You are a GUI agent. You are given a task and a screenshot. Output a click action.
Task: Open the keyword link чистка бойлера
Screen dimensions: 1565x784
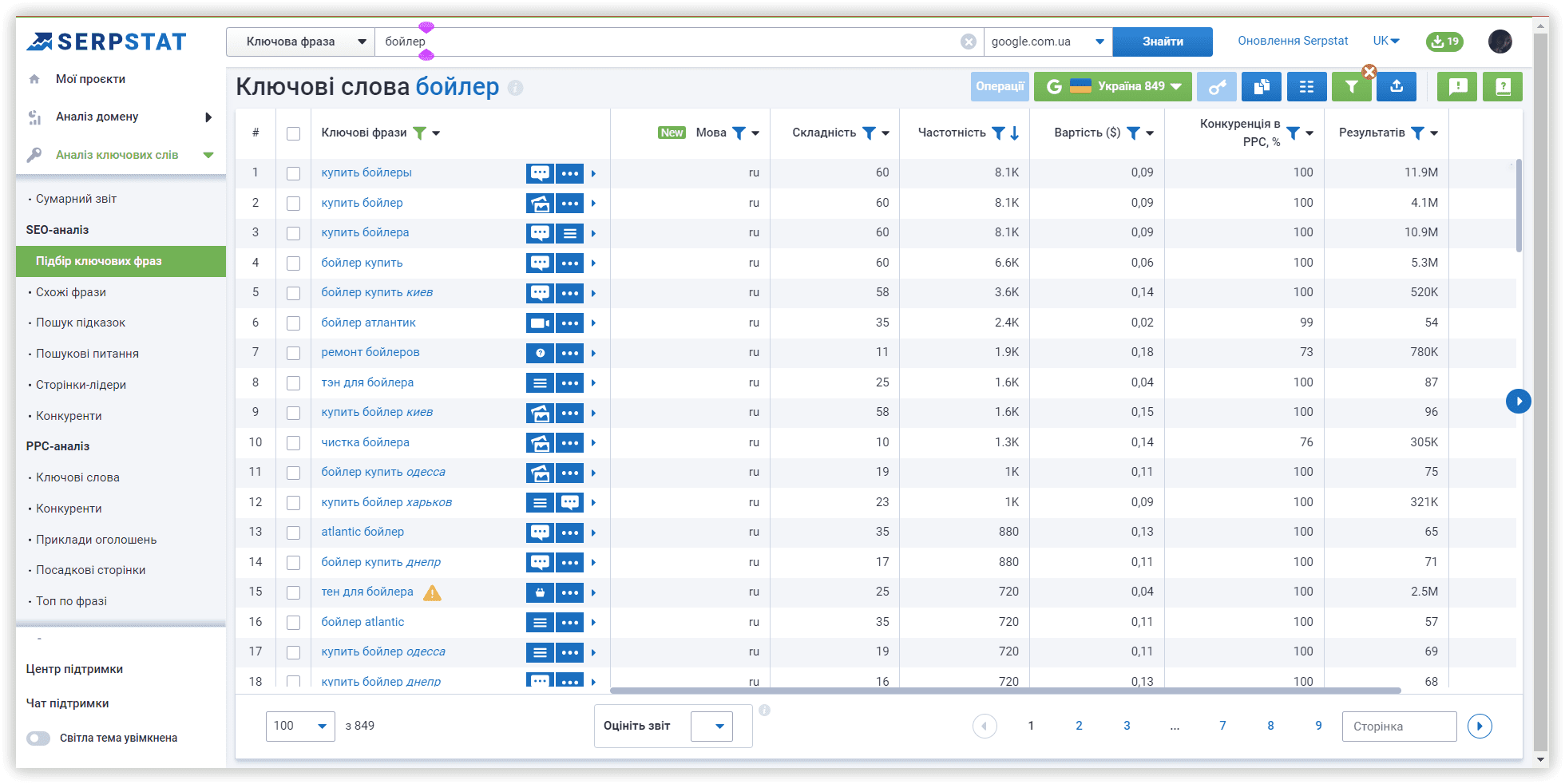[x=365, y=442]
